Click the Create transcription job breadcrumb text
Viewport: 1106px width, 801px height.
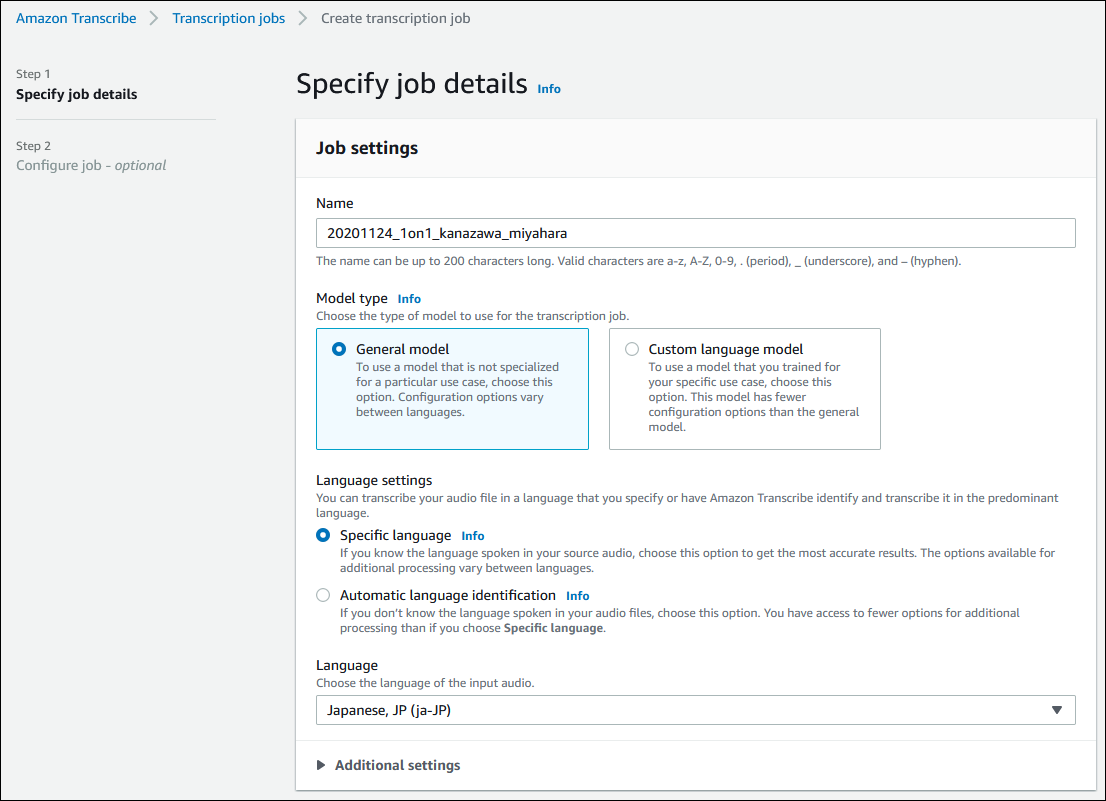pos(396,18)
